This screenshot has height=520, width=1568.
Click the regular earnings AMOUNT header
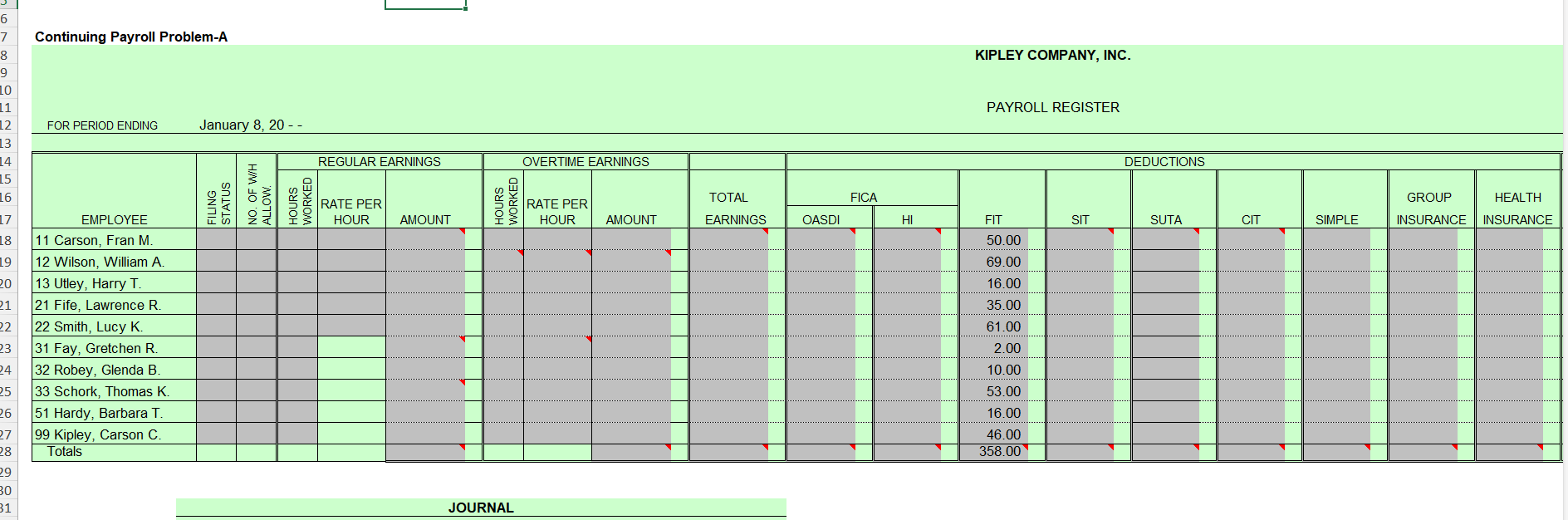[425, 219]
